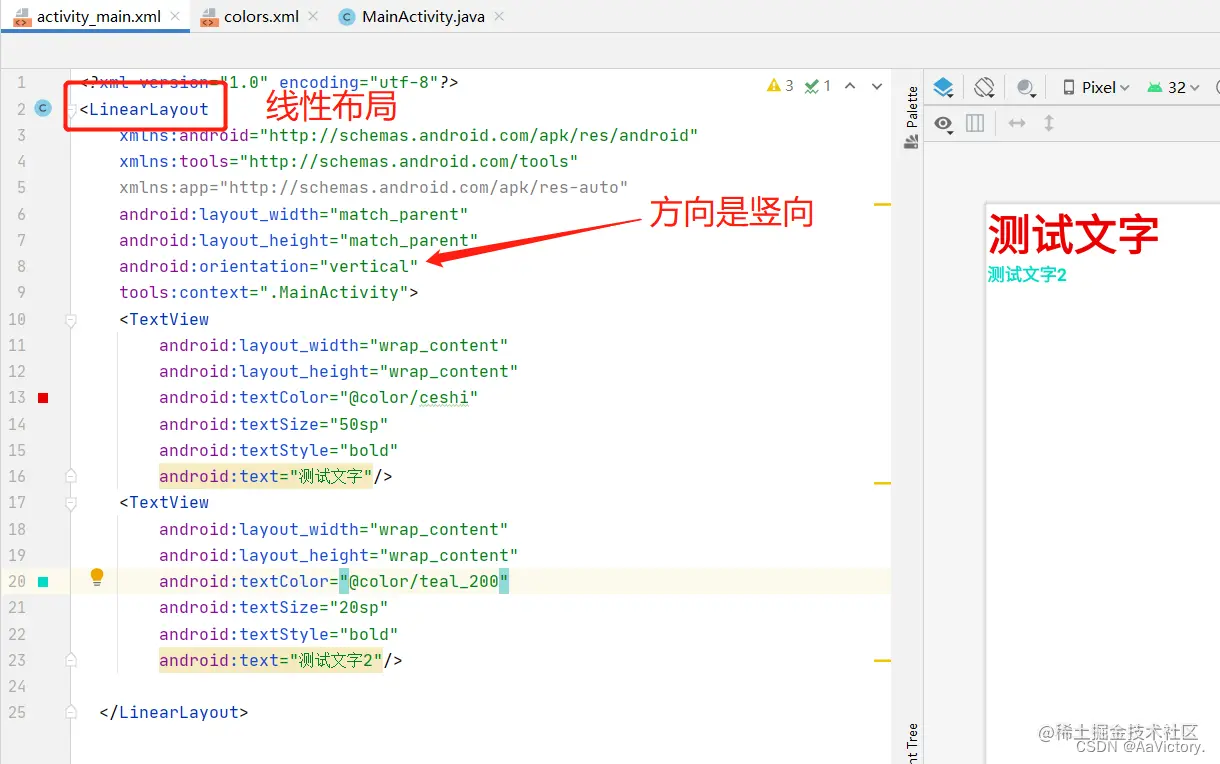The image size is (1220, 764).
Task: Click the light bulb quick-fix icon
Action: point(97,577)
